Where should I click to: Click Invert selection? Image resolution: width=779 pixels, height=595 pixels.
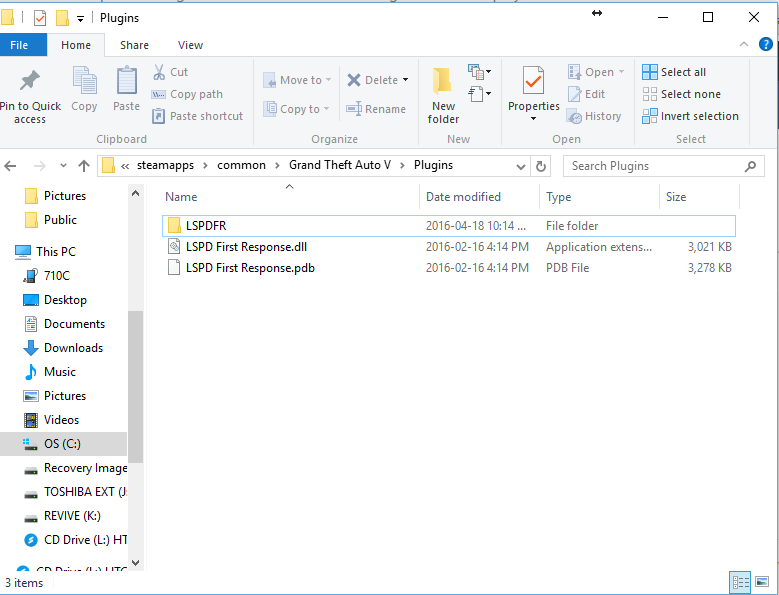690,116
